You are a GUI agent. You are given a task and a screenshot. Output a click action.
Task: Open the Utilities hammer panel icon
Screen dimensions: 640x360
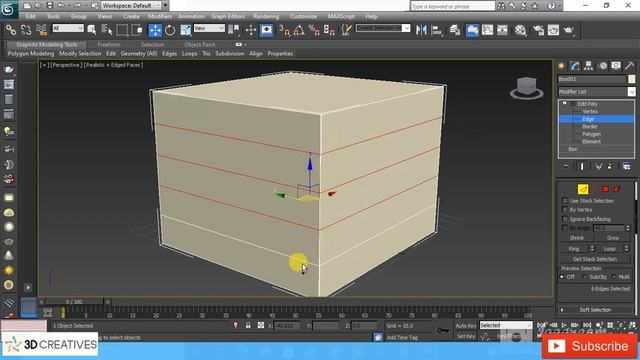[629, 66]
